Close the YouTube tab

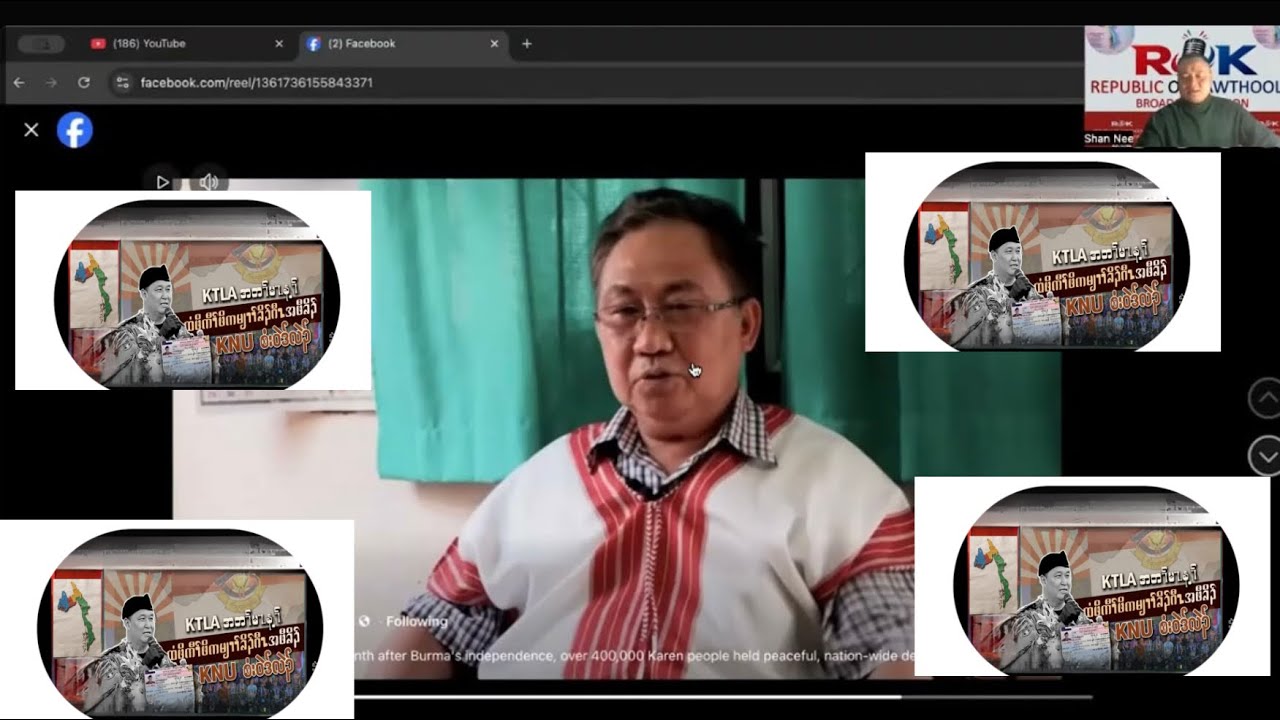[279, 44]
